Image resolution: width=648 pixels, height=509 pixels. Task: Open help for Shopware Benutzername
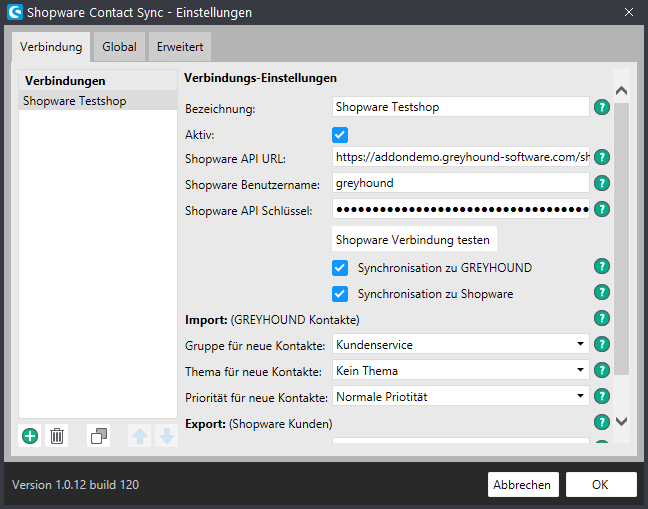click(x=602, y=183)
